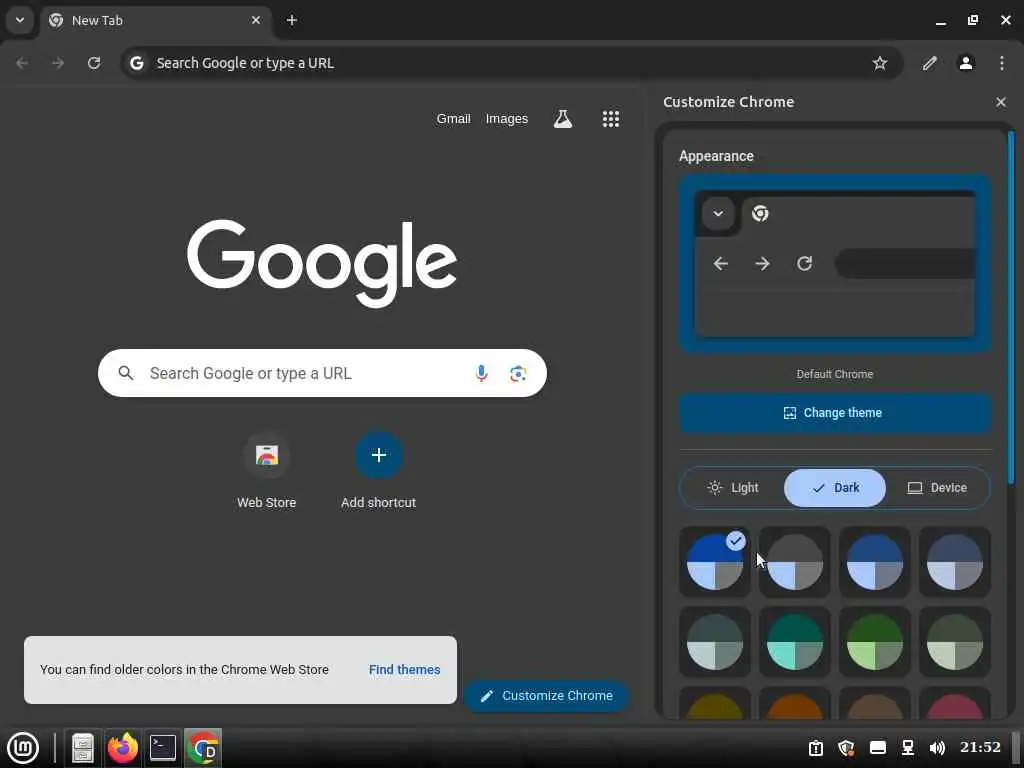Click the clipboard tray icon
Image resolution: width=1024 pixels, height=768 pixels.
(816, 748)
